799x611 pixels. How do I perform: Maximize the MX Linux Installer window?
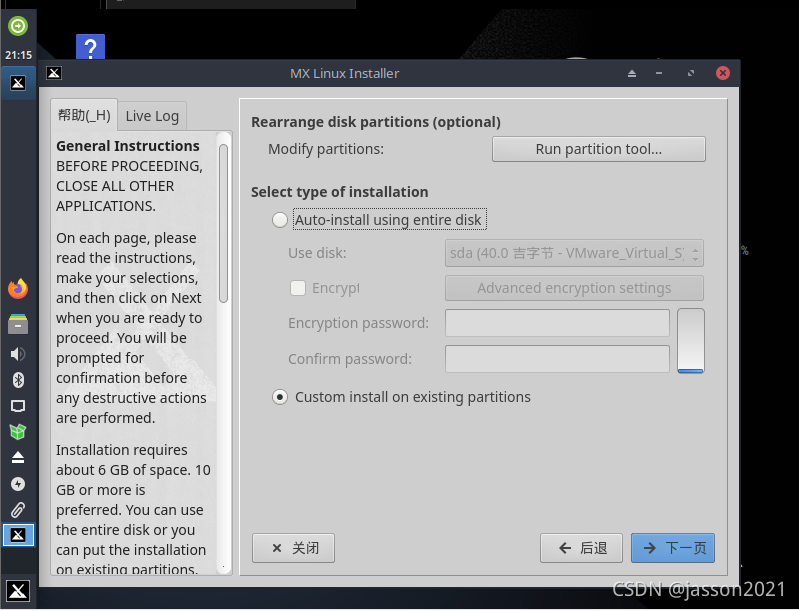click(690, 73)
